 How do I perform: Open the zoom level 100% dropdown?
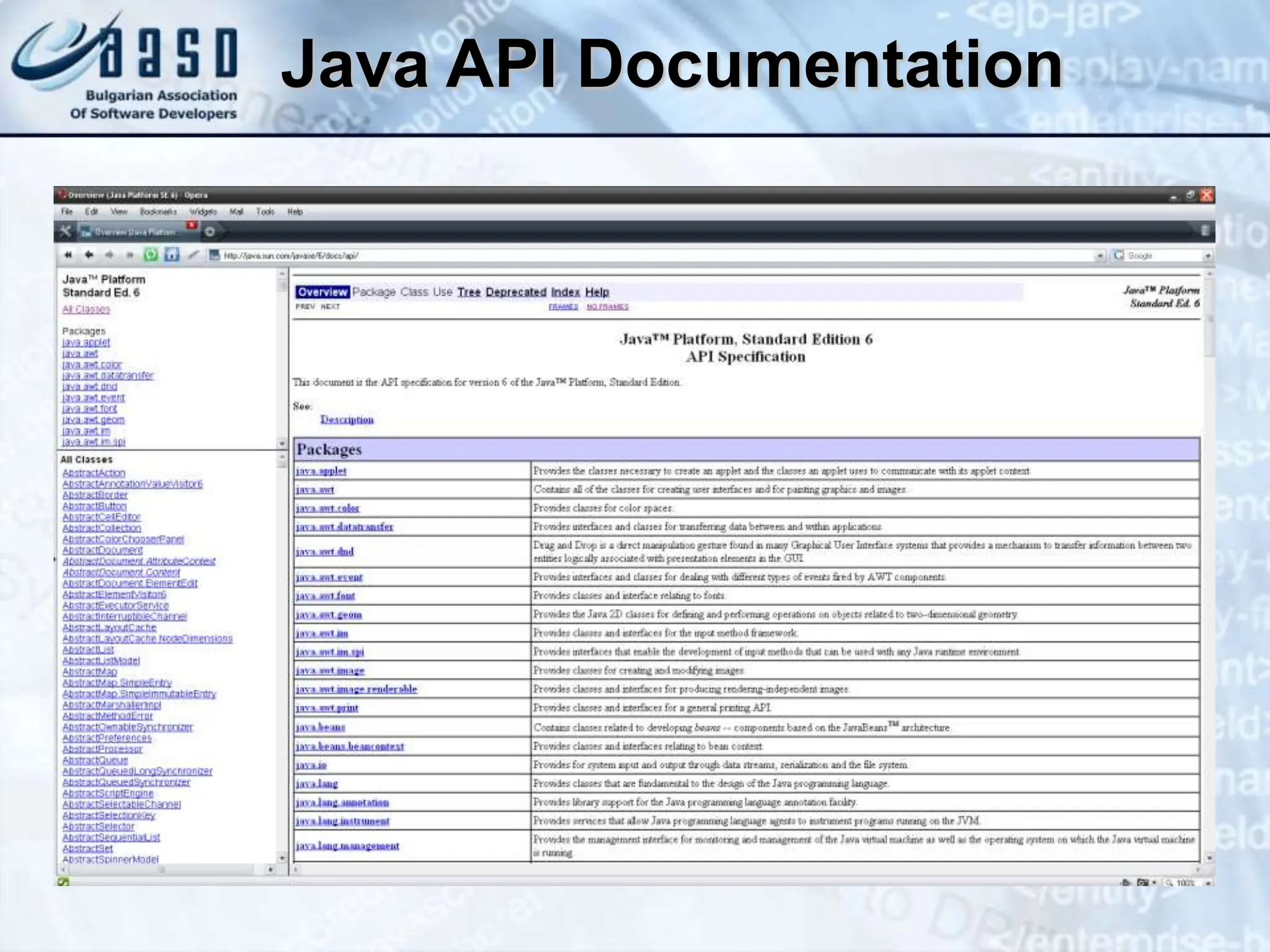1208,883
